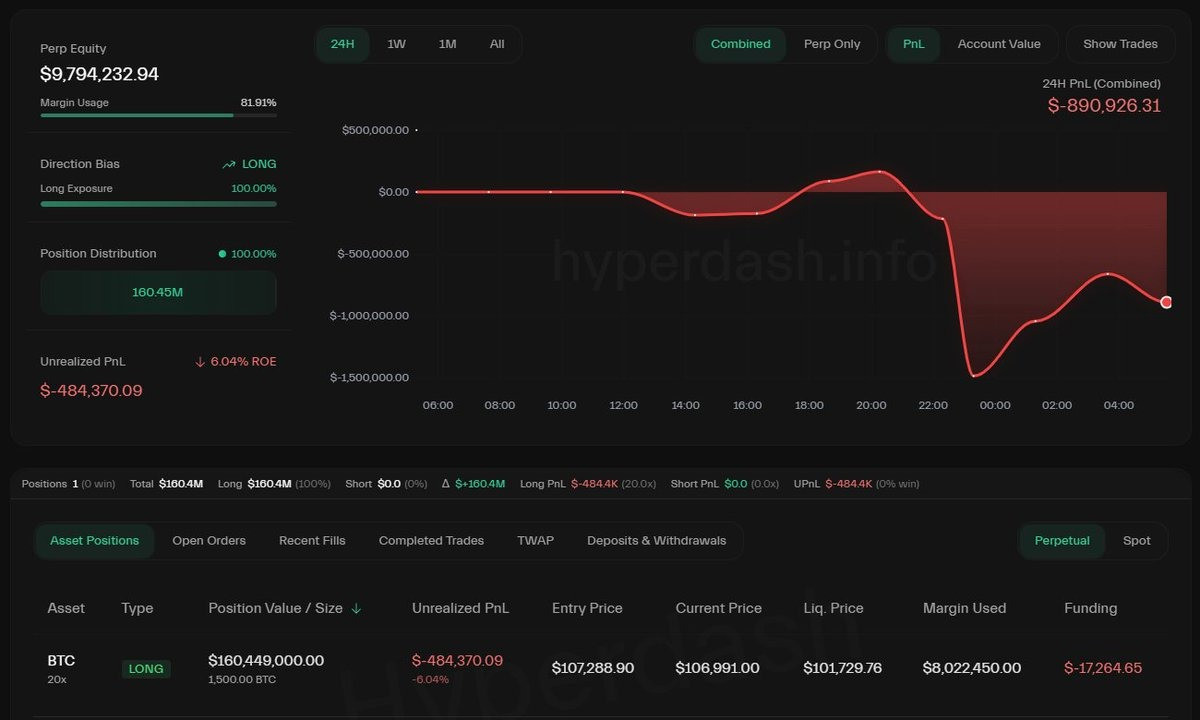Click the UPnL $-484.4K summary
The image size is (1200, 720).
(854, 484)
